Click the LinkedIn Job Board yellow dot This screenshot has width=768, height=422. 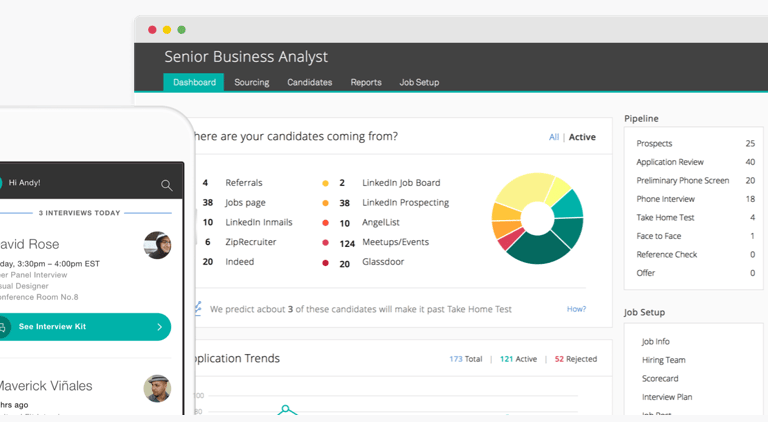click(325, 184)
